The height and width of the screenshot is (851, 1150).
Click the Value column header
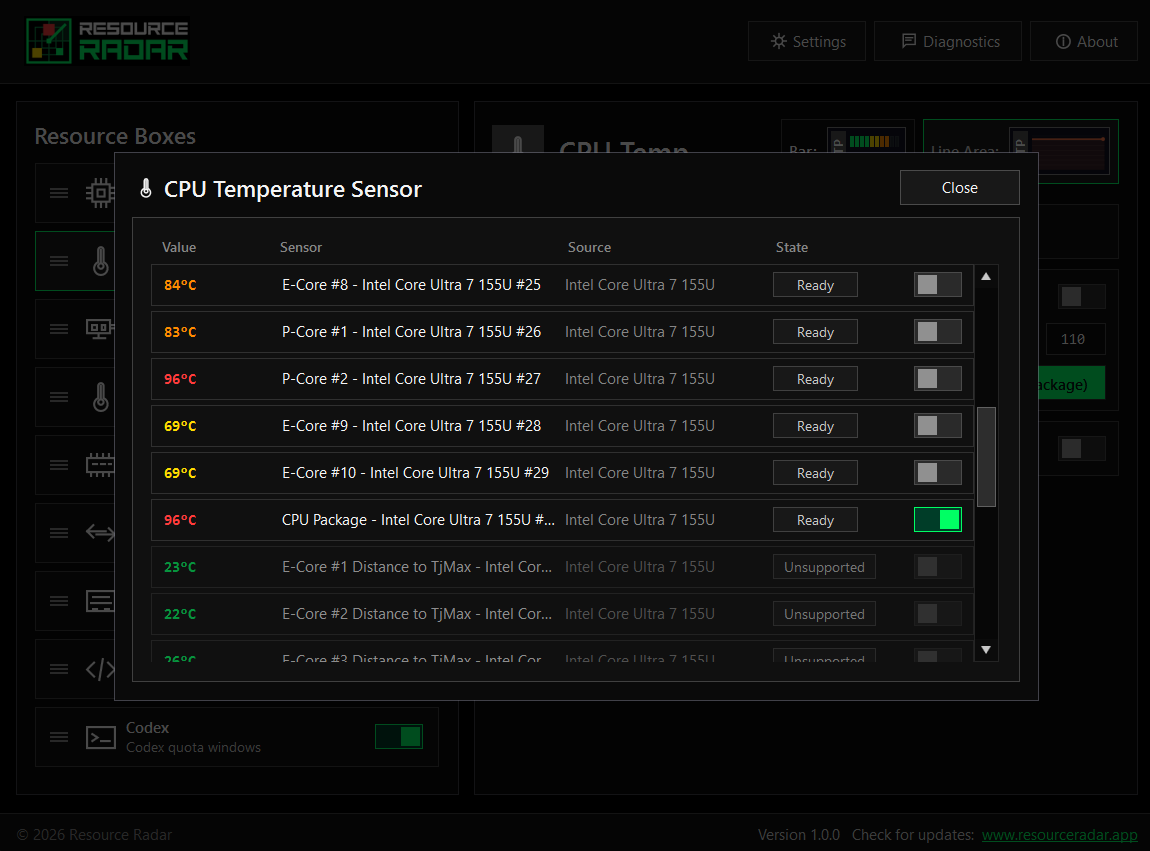click(179, 247)
